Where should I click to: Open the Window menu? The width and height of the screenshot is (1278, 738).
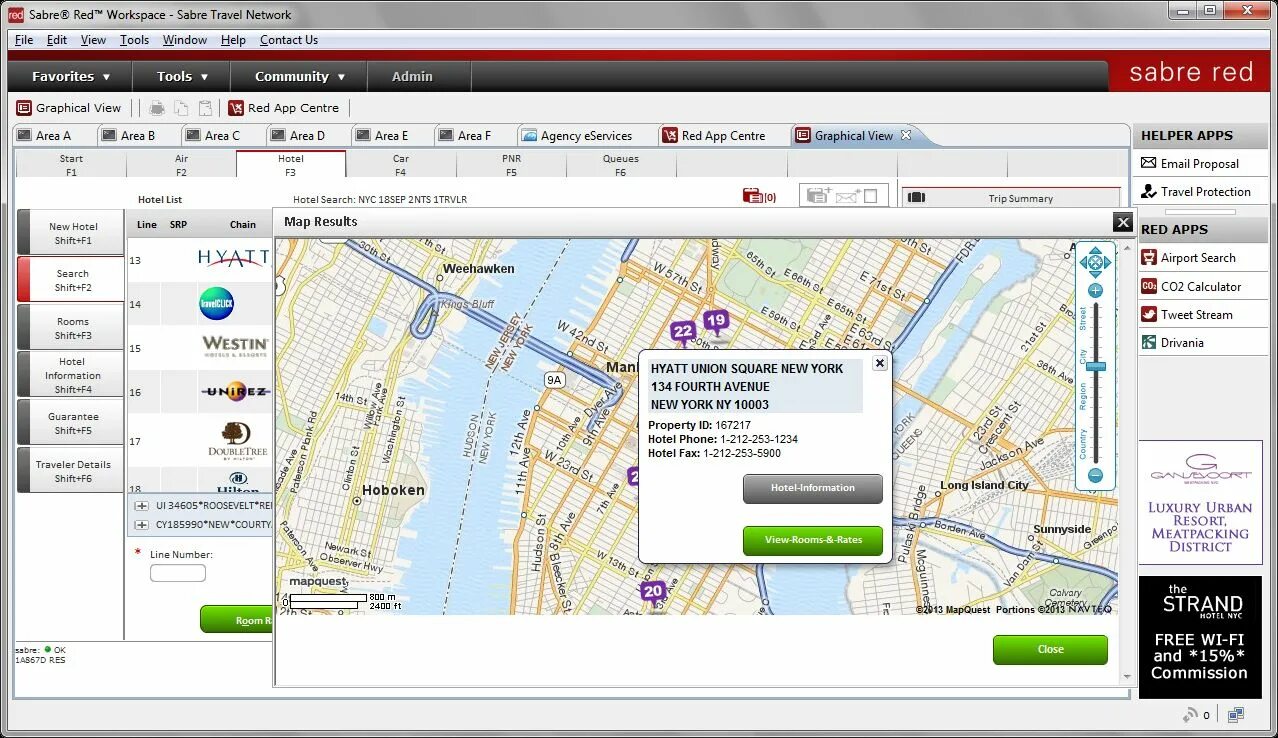coord(185,40)
